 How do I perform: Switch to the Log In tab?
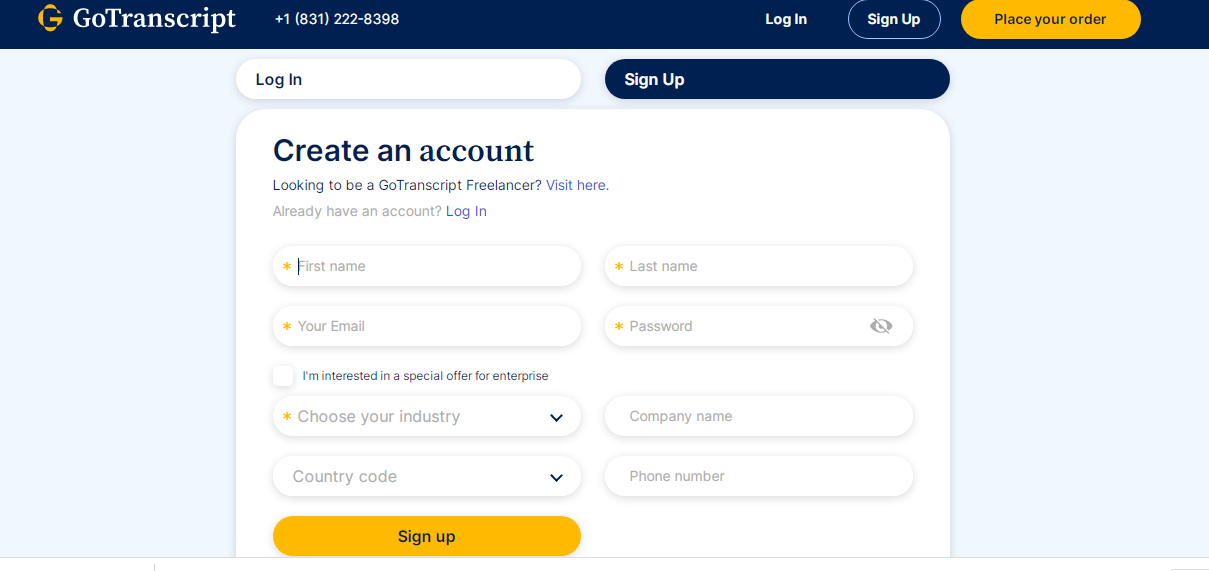408,80
